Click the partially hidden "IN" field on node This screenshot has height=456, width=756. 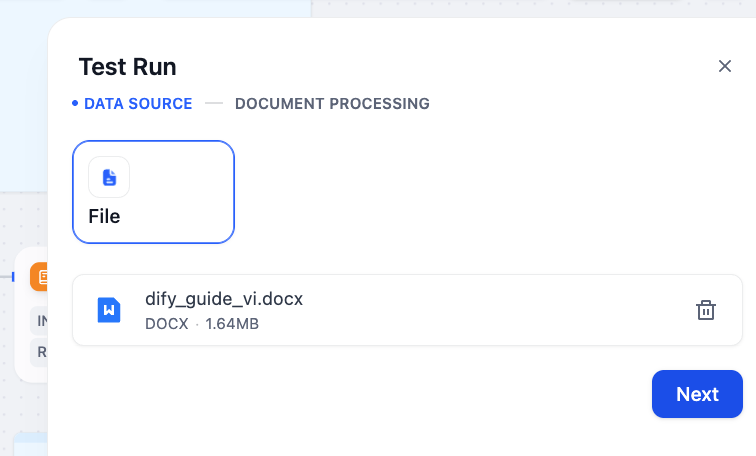[40, 320]
